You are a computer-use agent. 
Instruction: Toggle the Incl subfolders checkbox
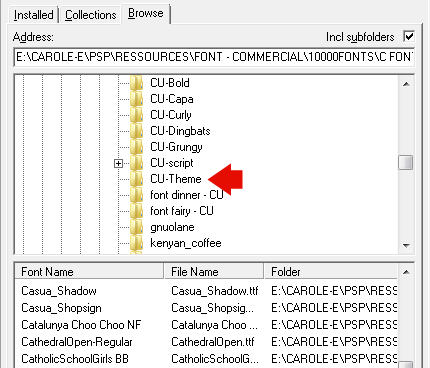point(409,36)
